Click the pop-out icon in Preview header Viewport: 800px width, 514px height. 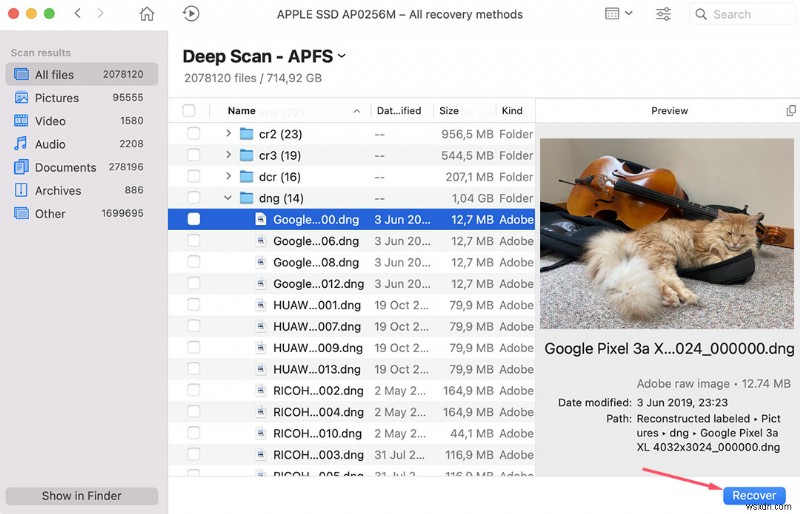coord(791,111)
